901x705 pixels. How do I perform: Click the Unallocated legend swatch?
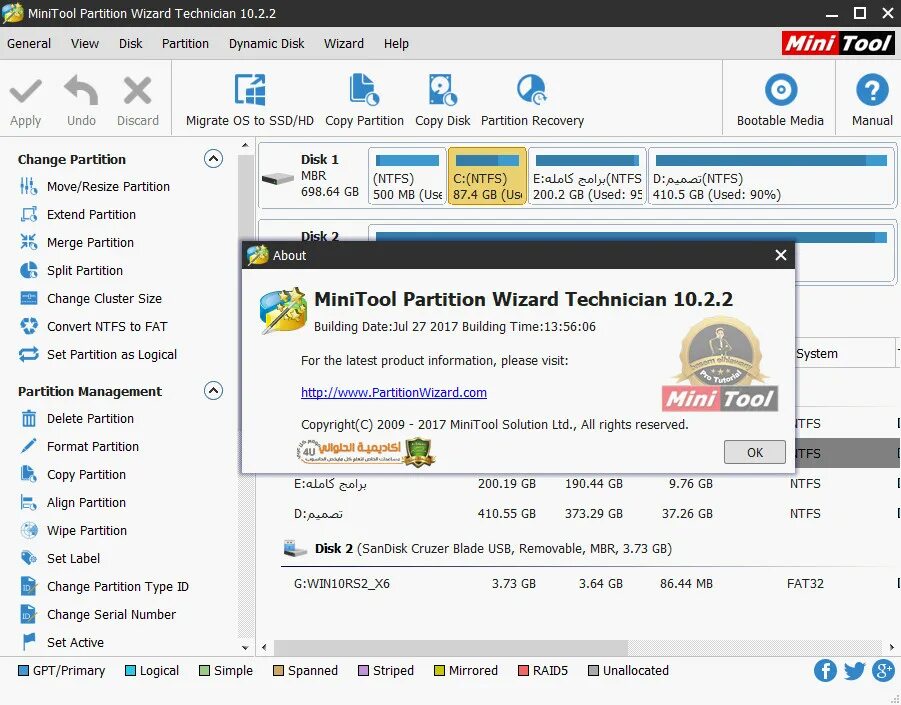[x=594, y=671]
